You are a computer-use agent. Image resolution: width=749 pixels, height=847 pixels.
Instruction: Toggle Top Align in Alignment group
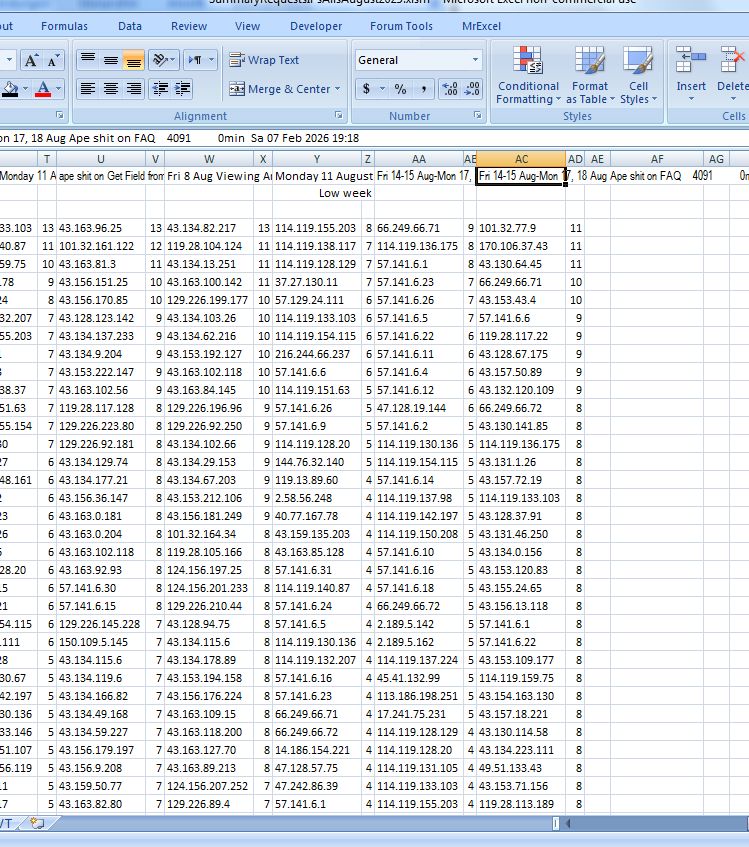[x=88, y=60]
